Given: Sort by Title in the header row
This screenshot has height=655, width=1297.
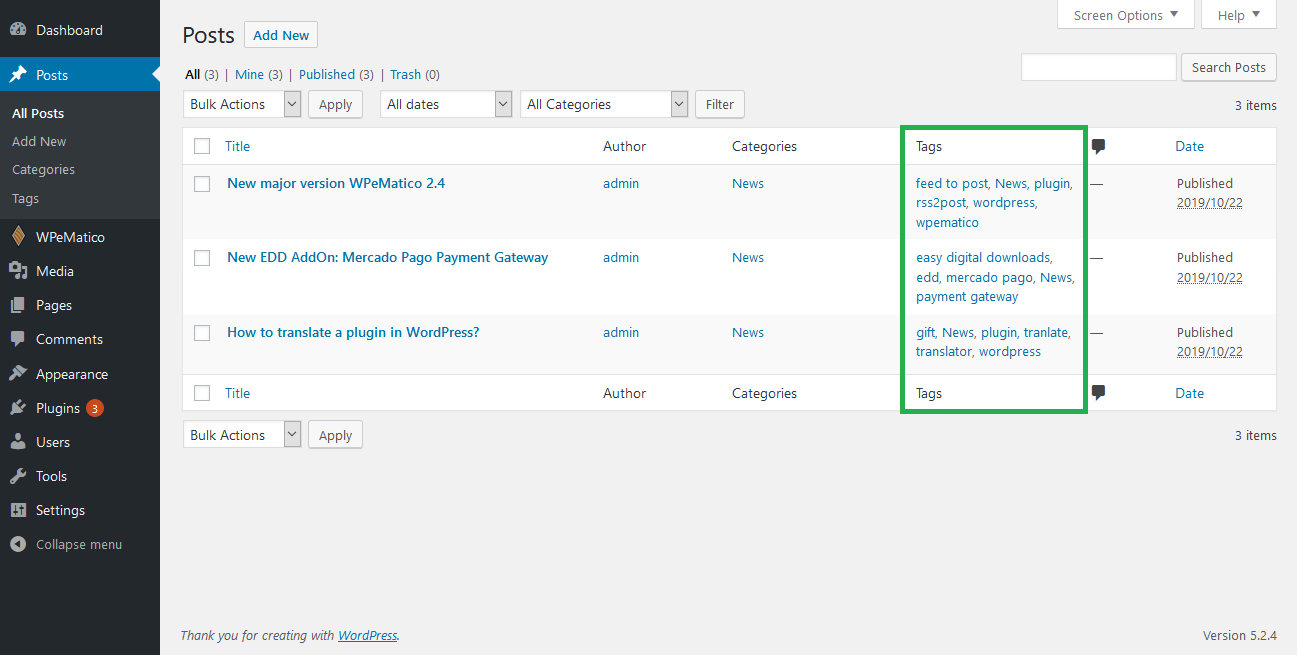Looking at the screenshot, I should 237,146.
